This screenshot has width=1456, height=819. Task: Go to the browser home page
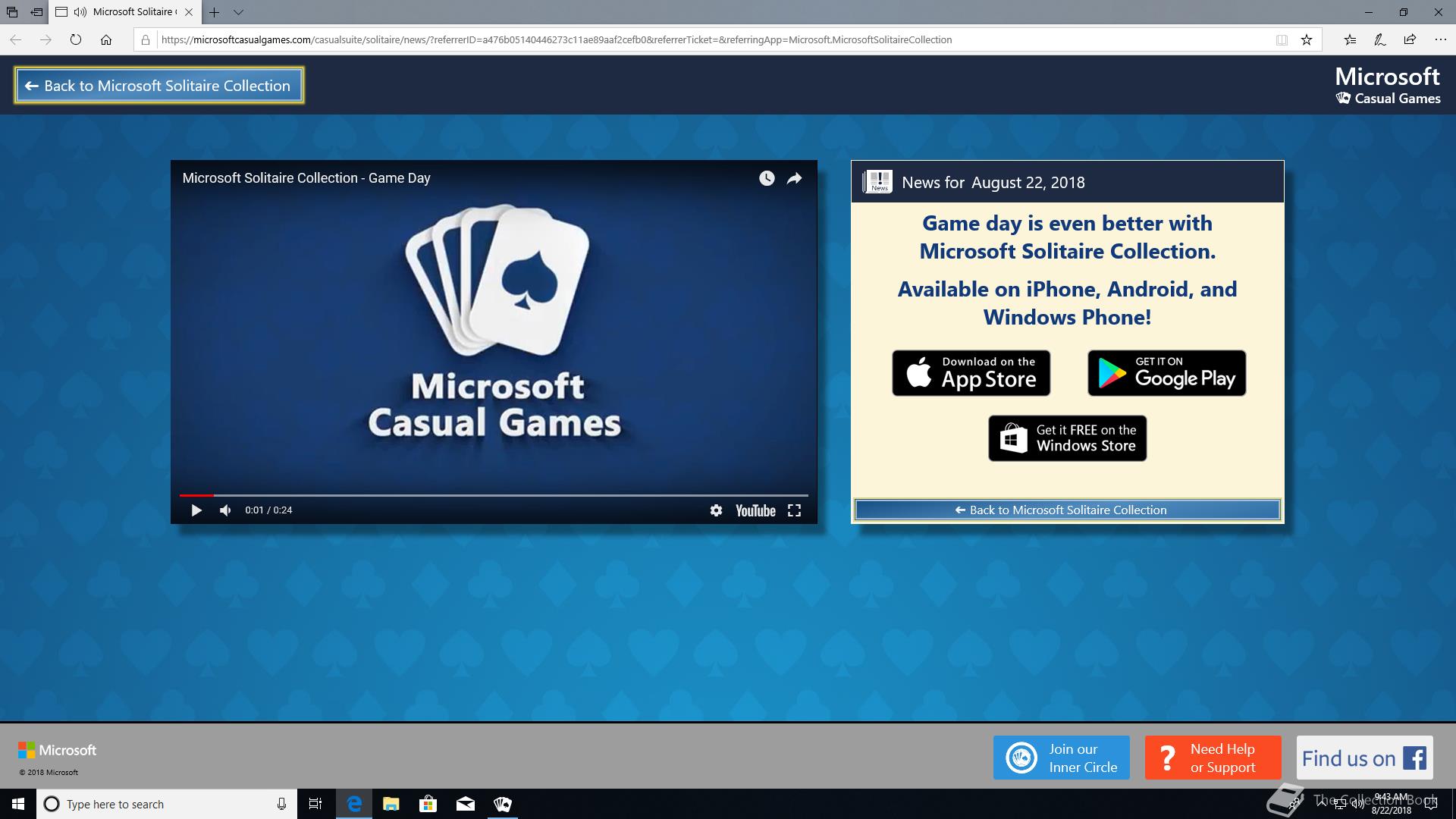106,39
